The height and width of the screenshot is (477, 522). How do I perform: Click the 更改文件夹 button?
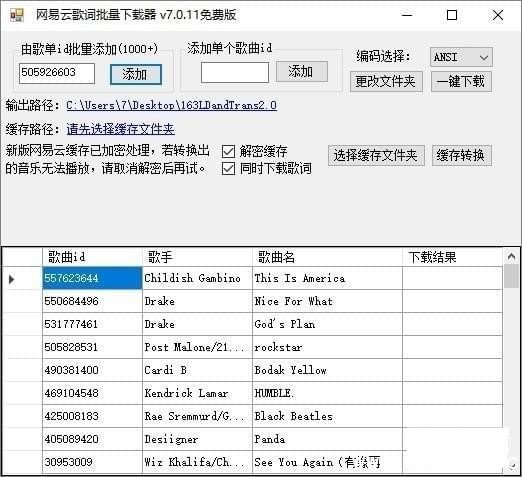(386, 81)
